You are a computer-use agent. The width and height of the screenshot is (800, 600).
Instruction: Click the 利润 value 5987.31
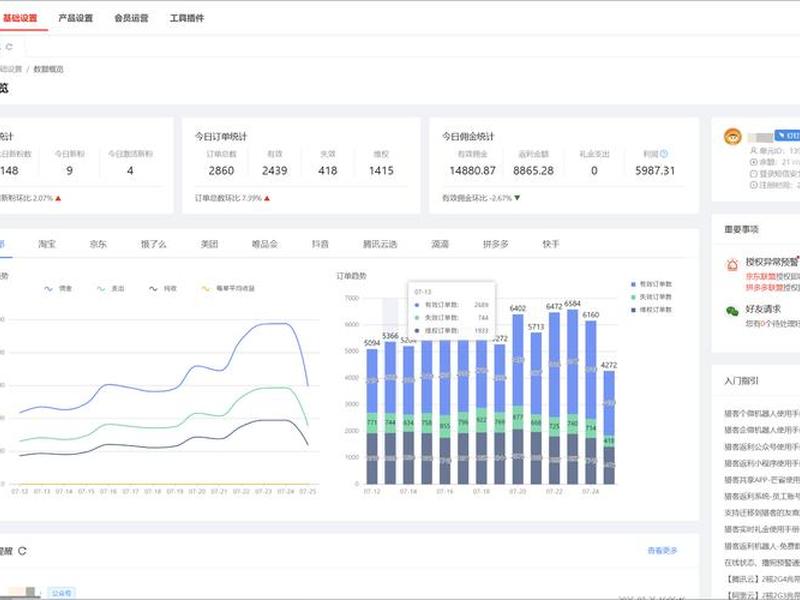pyautogui.click(x=655, y=170)
